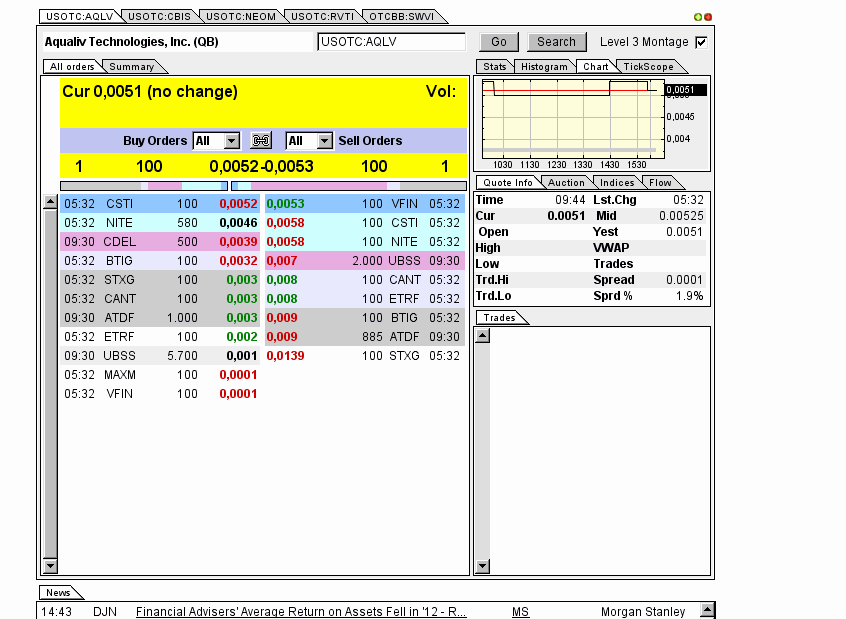Open the Summary tab
Viewport: 846px width, 619px height.
[132, 67]
